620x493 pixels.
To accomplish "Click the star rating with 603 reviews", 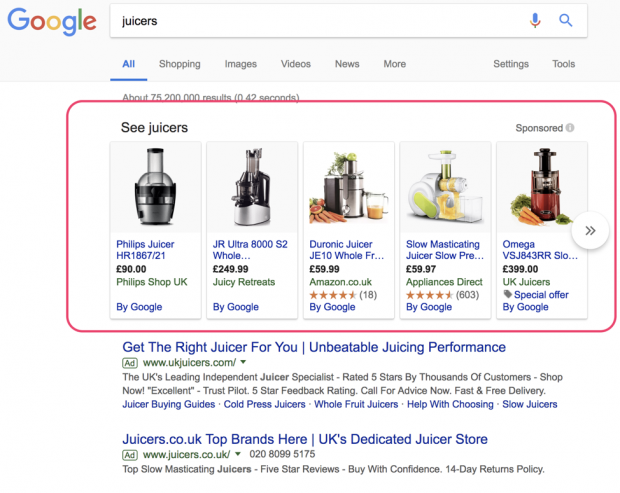I will click(442, 295).
